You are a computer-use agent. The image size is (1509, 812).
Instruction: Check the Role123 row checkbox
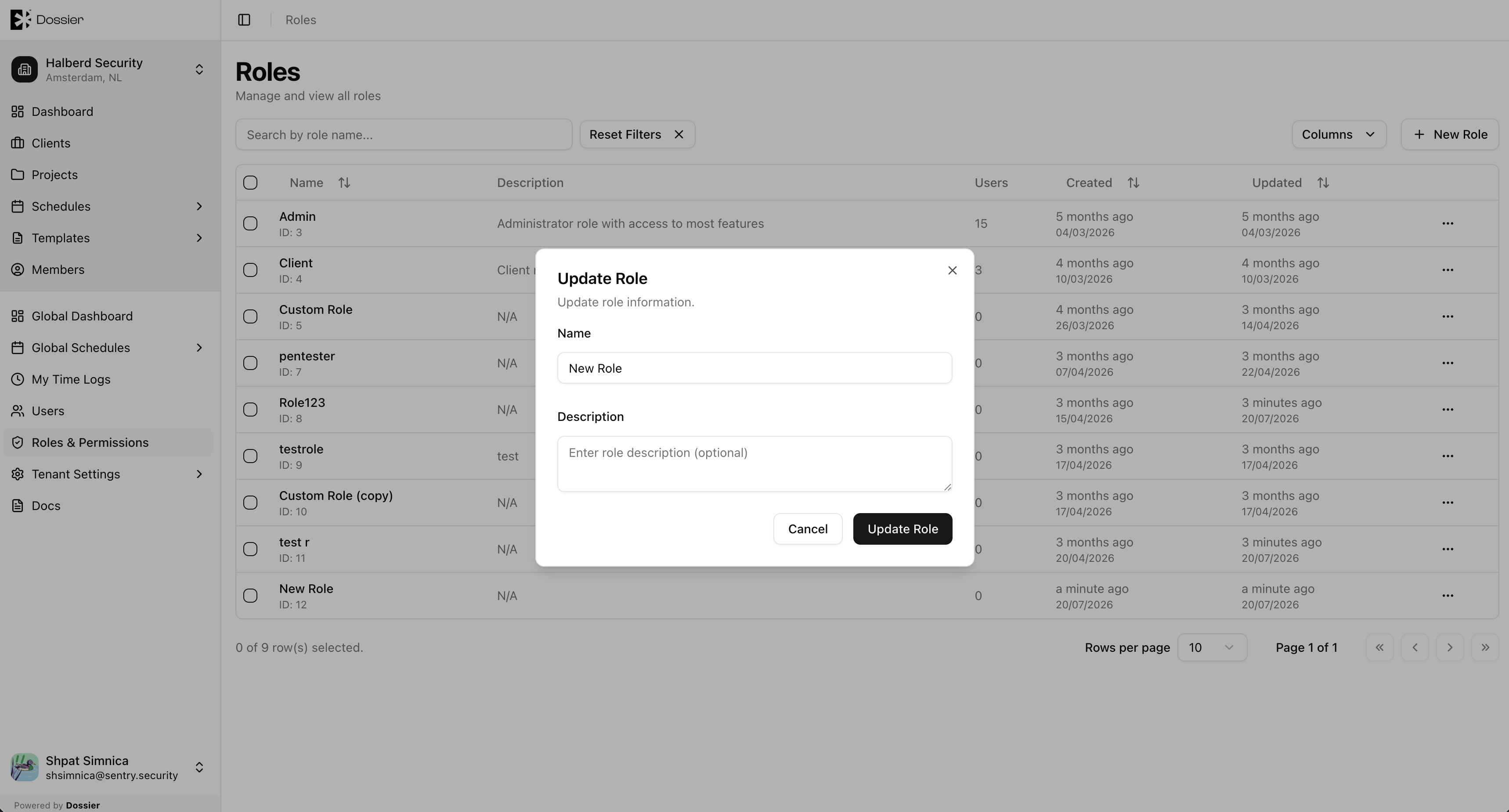click(x=250, y=409)
